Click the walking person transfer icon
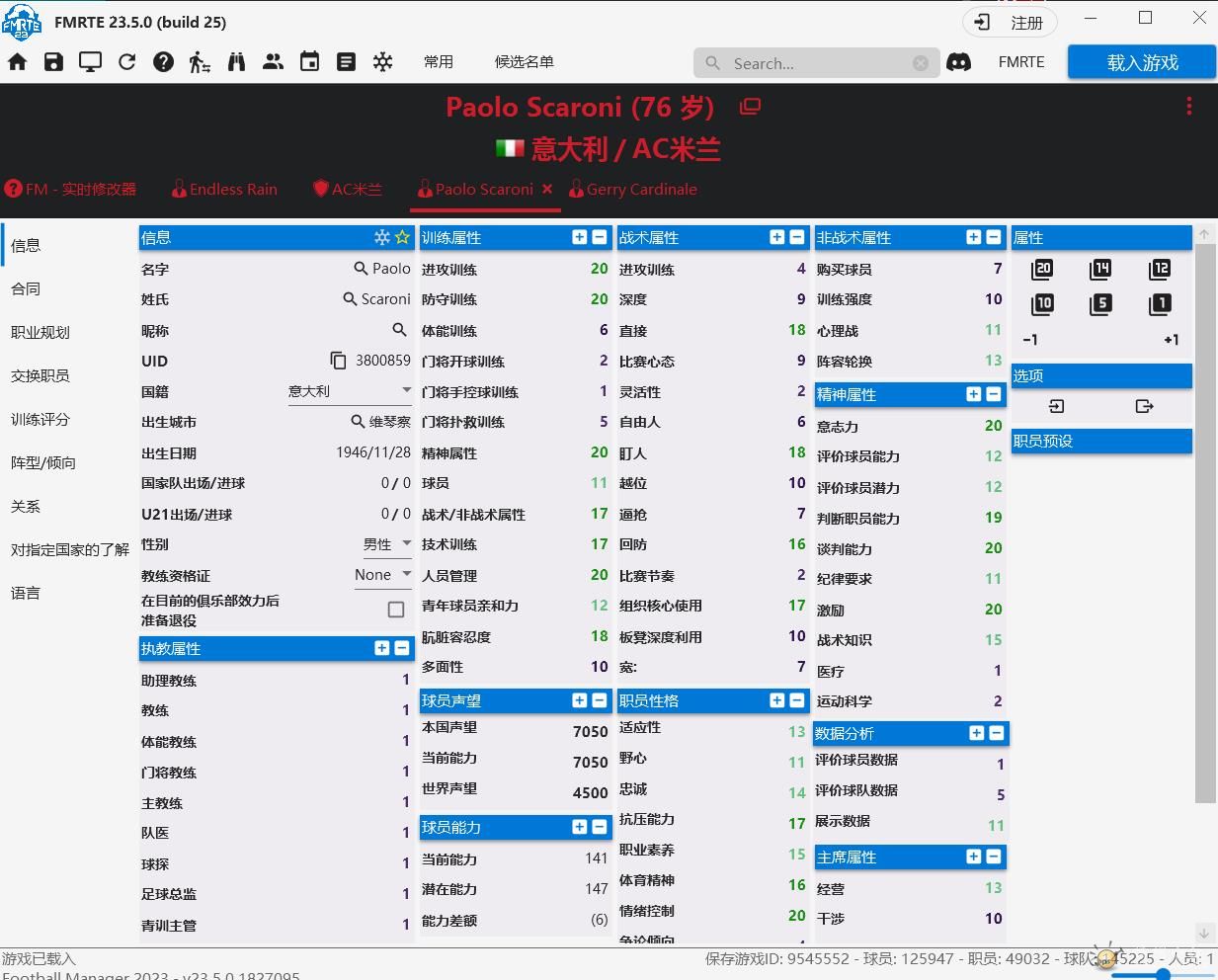 [200, 62]
